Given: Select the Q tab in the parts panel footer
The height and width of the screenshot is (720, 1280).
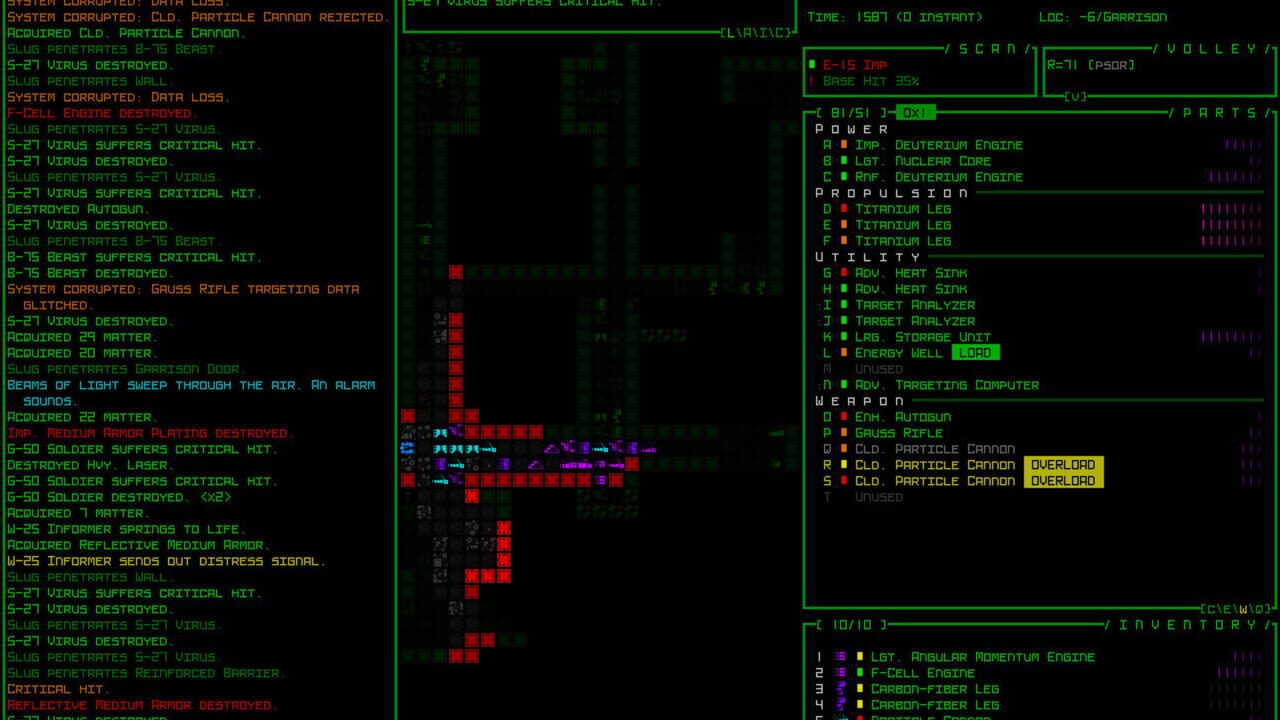Looking at the screenshot, I should pos(1260,609).
